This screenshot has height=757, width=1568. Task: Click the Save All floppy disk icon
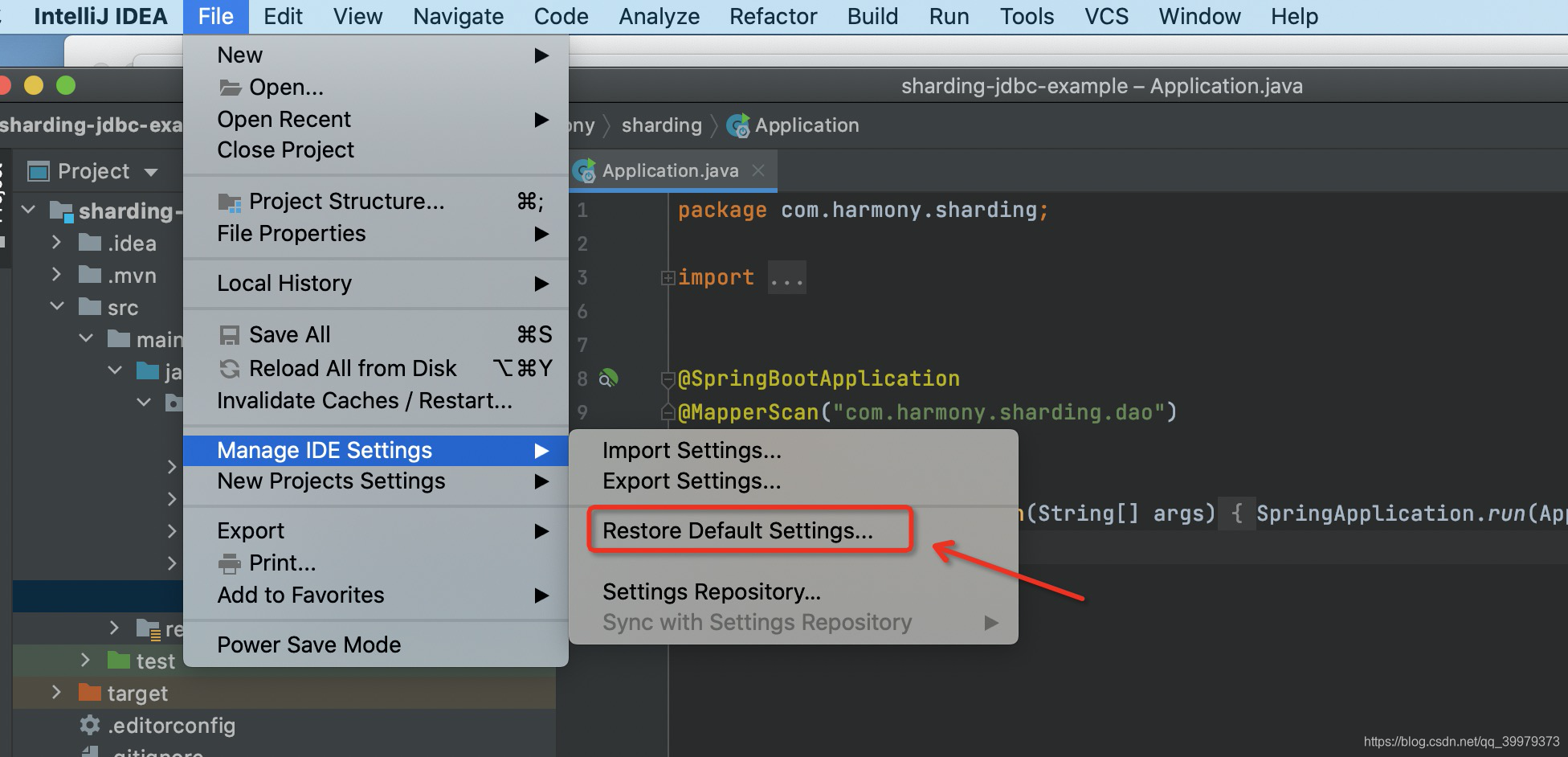230,335
